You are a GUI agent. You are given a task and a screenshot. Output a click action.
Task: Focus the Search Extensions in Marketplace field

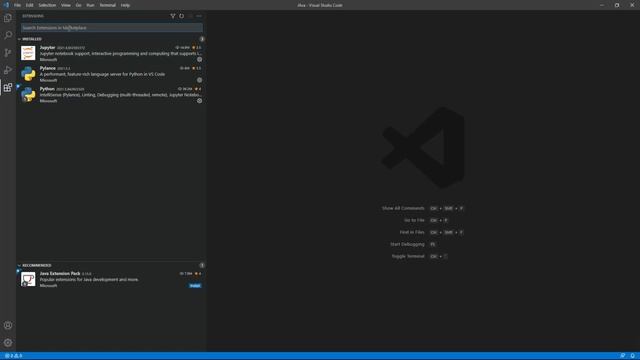pyautogui.click(x=112, y=28)
